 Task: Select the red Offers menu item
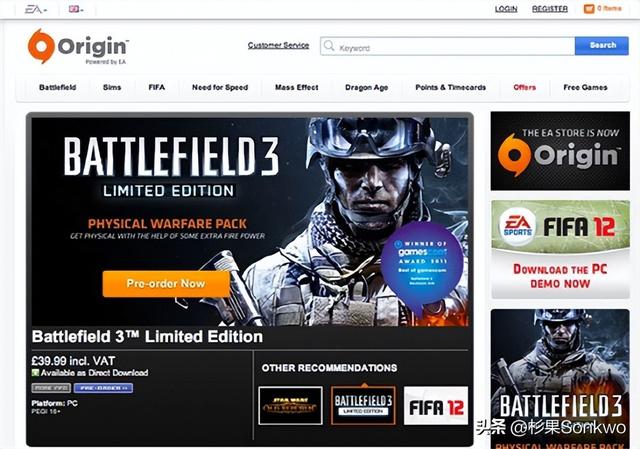tap(524, 87)
